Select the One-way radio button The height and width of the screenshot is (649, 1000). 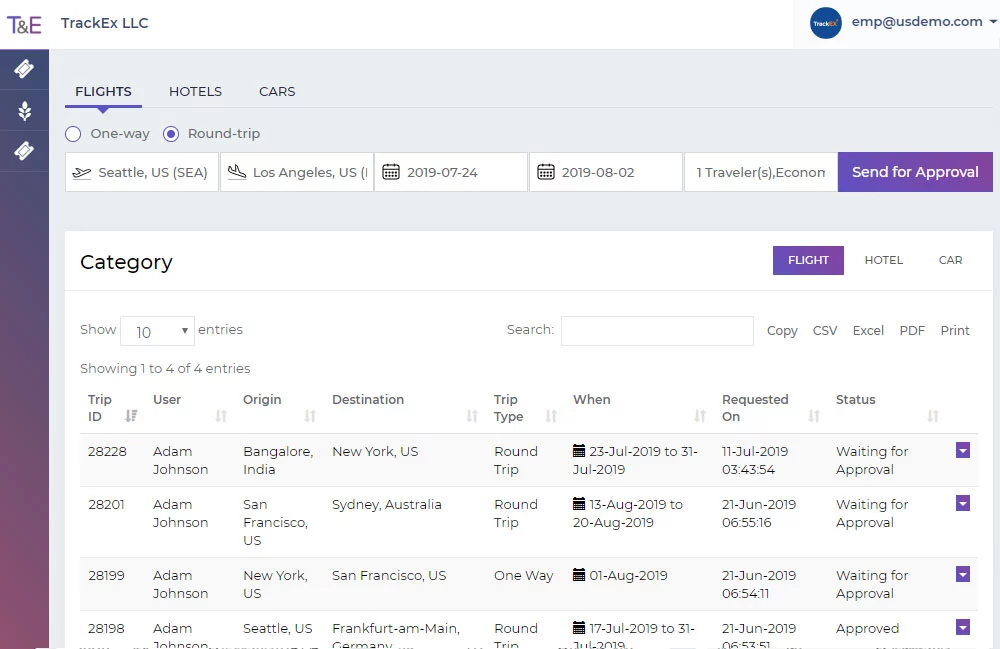tap(73, 134)
